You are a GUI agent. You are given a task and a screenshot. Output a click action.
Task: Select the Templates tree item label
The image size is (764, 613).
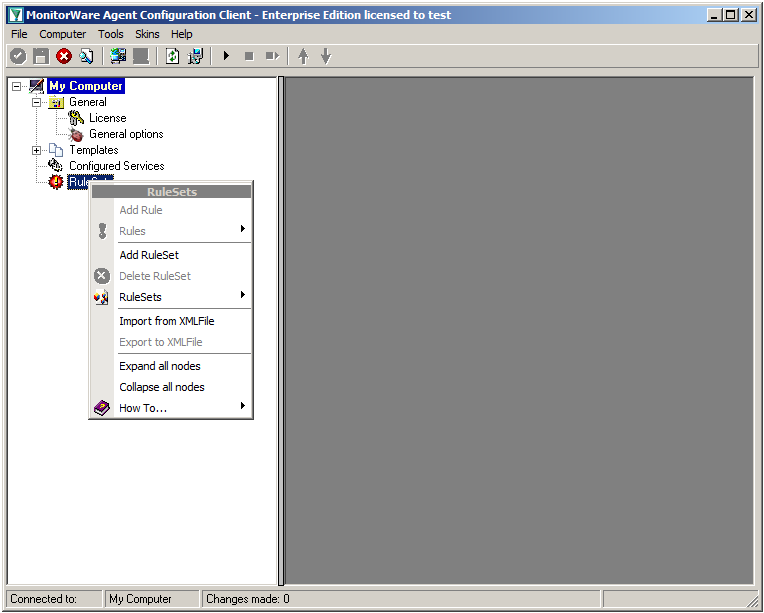coord(94,150)
